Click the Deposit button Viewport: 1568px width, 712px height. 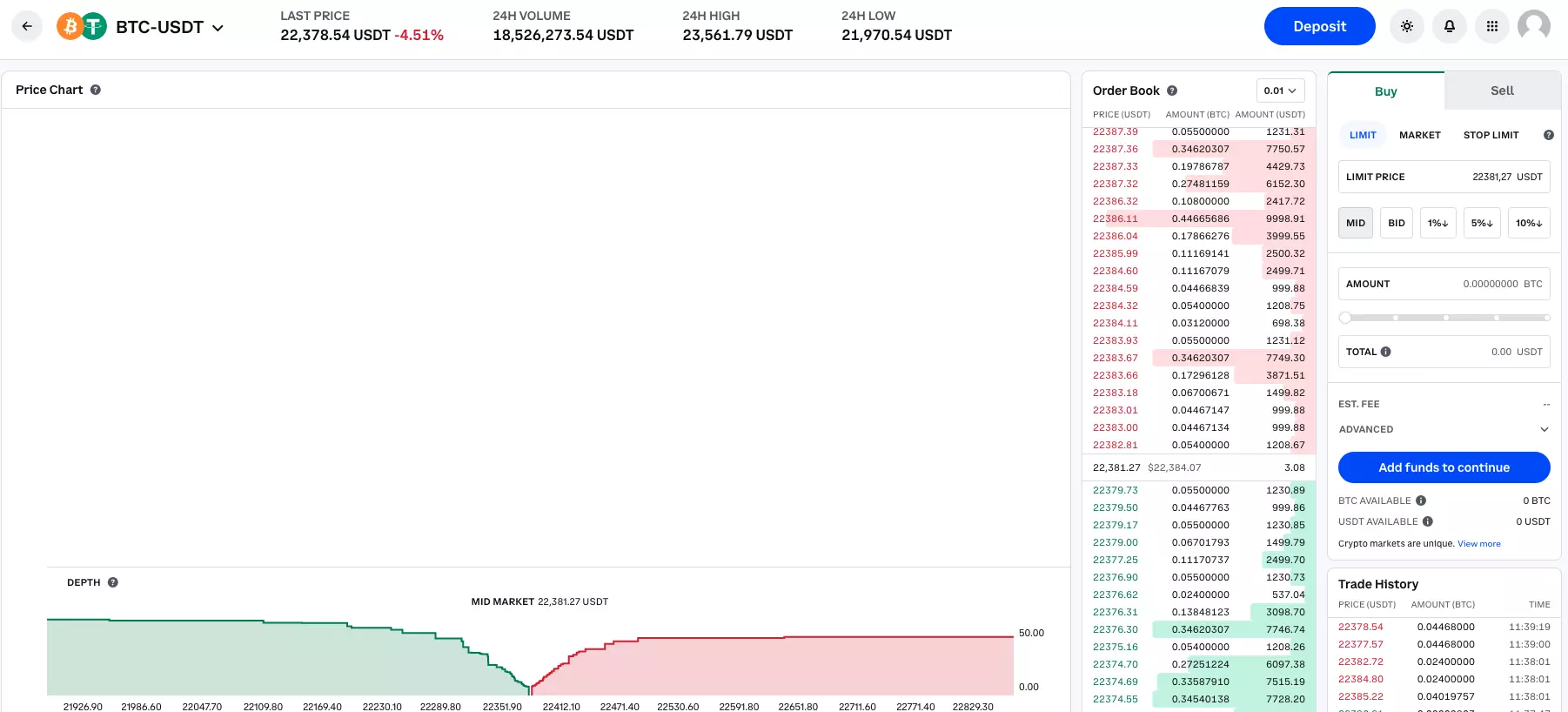tap(1319, 26)
